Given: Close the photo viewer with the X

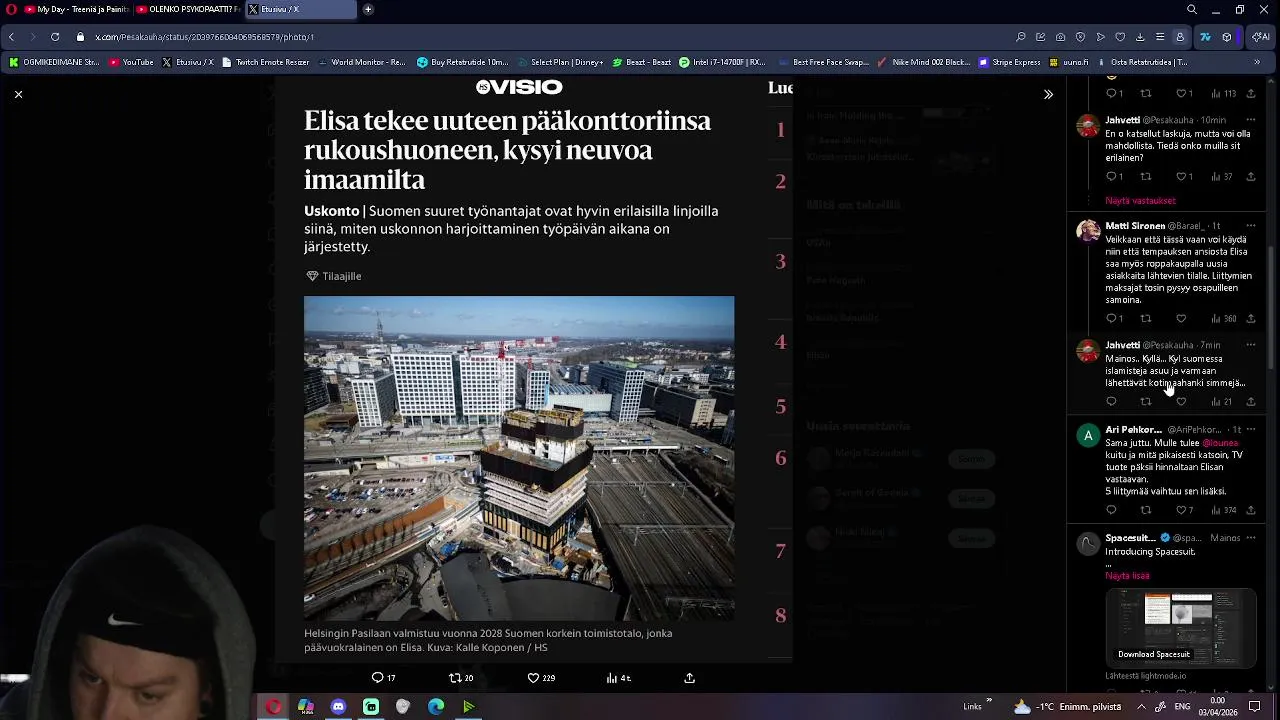Looking at the screenshot, I should coord(18,94).
